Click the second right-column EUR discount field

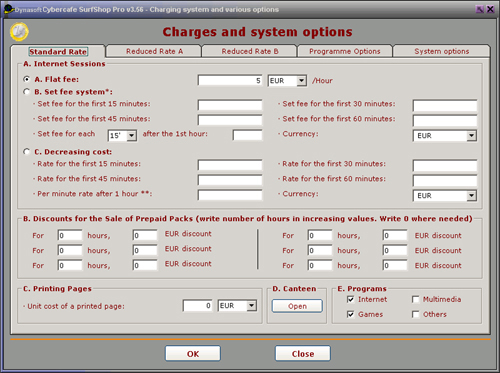395,250
